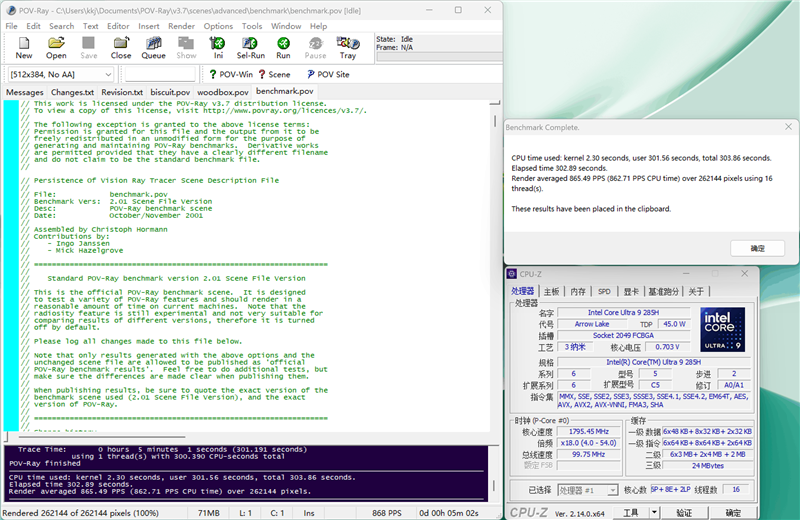Image resolution: width=800 pixels, height=520 pixels.
Task: Click the CPU-Z 验证 button
Action: 684,512
